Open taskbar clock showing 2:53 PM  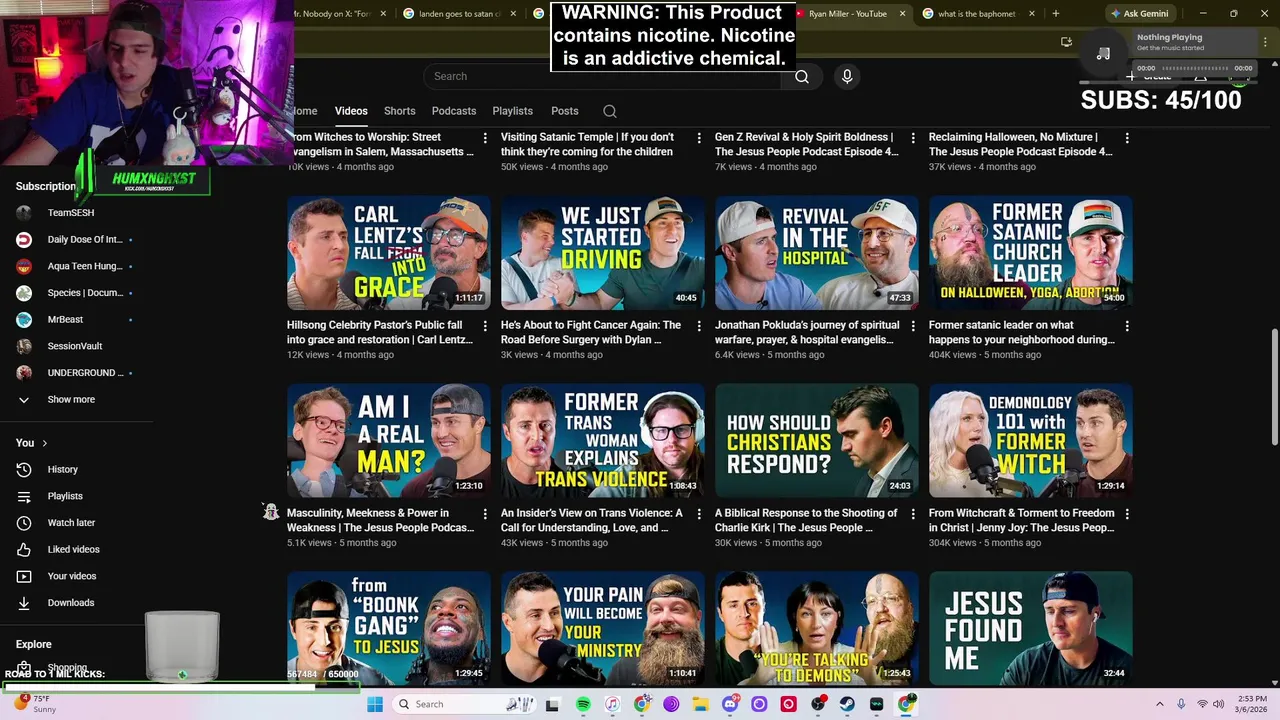[x=1251, y=704]
